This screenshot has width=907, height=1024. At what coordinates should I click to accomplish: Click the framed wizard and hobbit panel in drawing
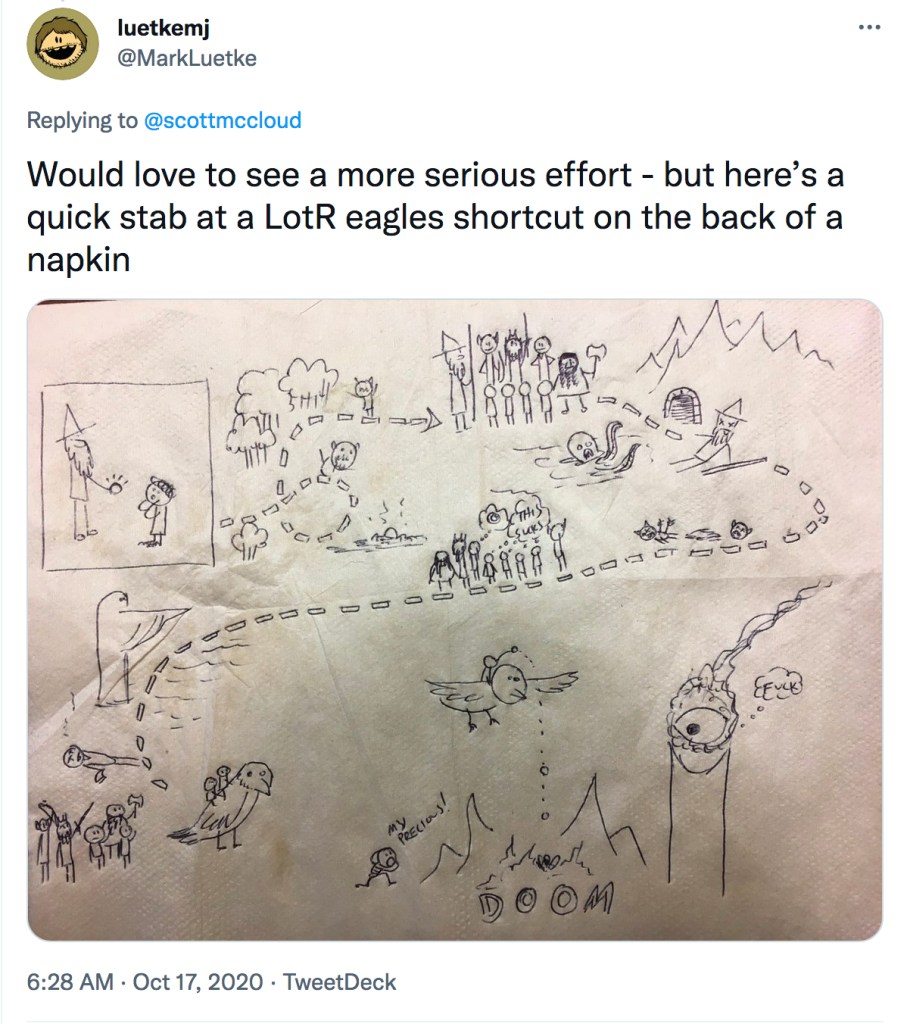click(127, 473)
